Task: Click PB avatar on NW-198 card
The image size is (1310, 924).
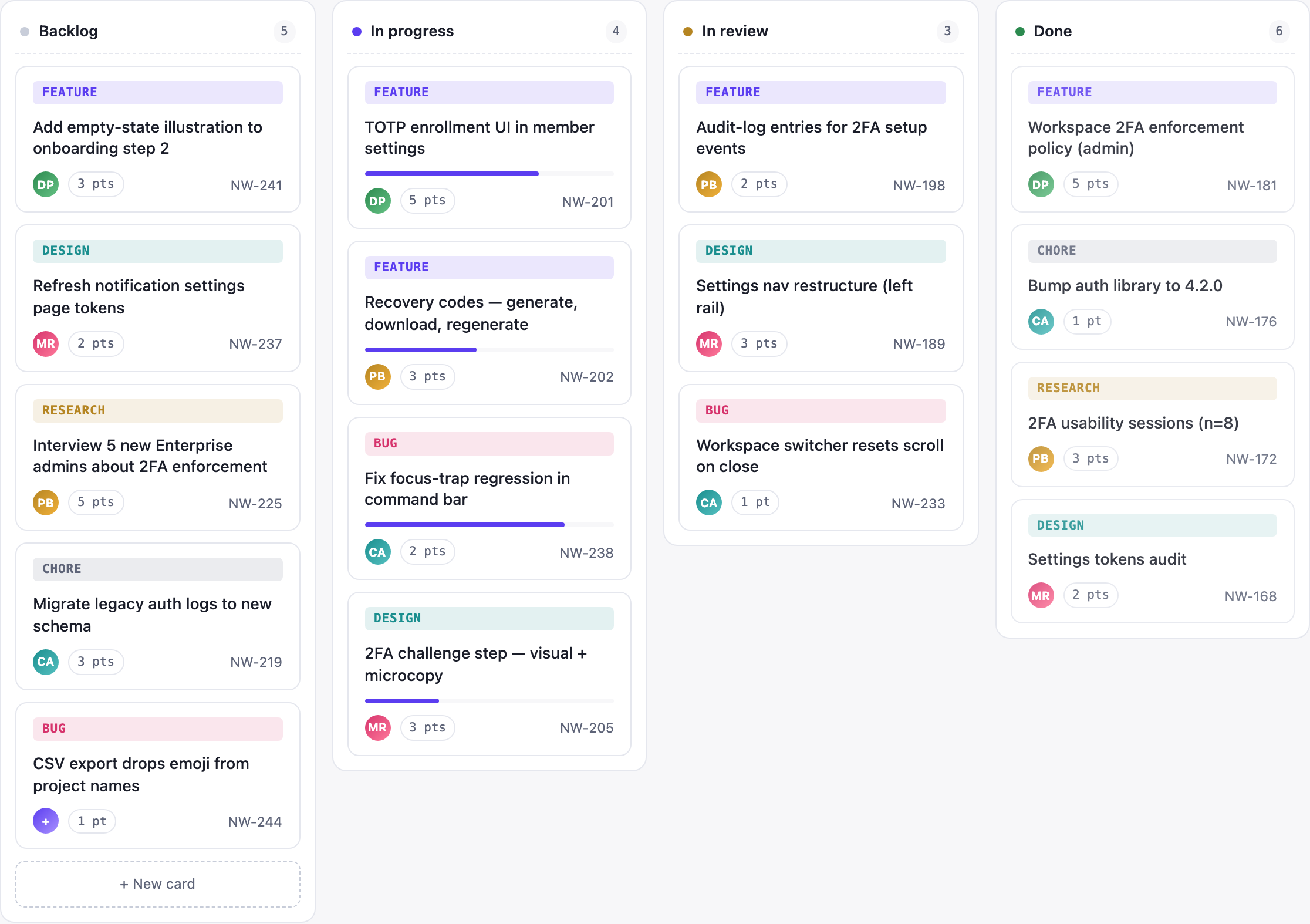Action: click(709, 184)
